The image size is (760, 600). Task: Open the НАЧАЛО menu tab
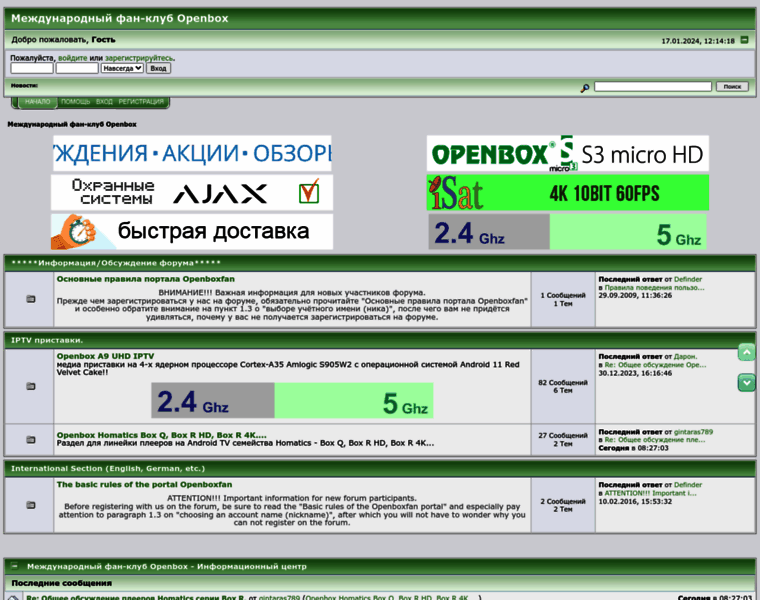pyautogui.click(x=38, y=102)
